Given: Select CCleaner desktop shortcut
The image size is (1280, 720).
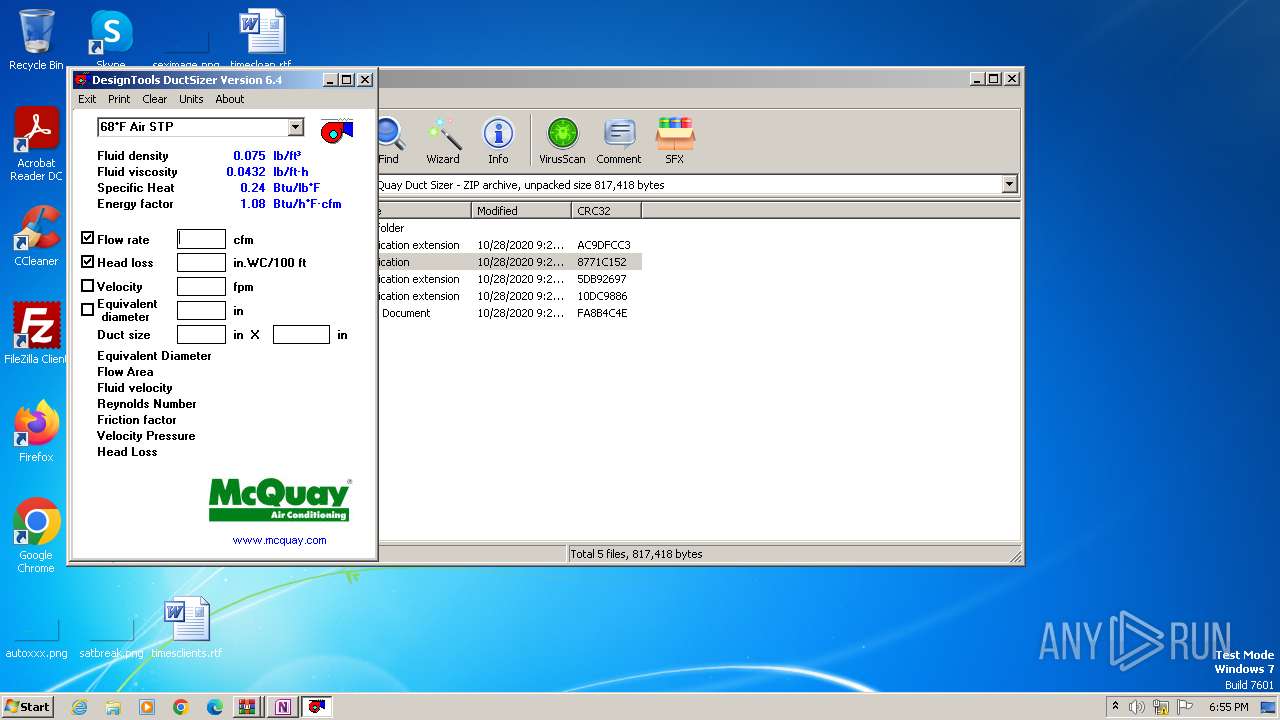Looking at the screenshot, I should [36, 236].
